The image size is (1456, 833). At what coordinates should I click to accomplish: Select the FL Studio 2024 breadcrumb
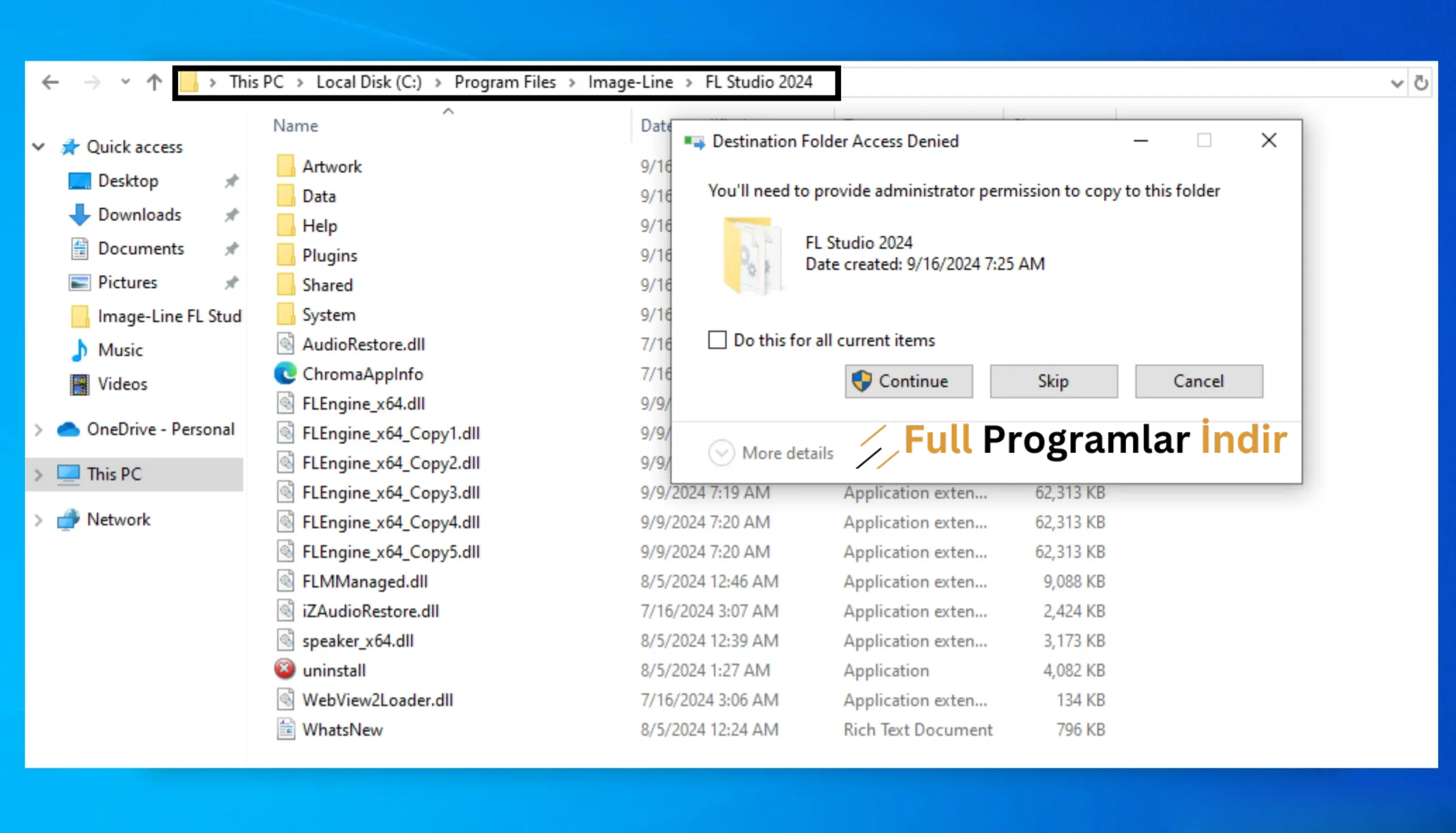(759, 82)
